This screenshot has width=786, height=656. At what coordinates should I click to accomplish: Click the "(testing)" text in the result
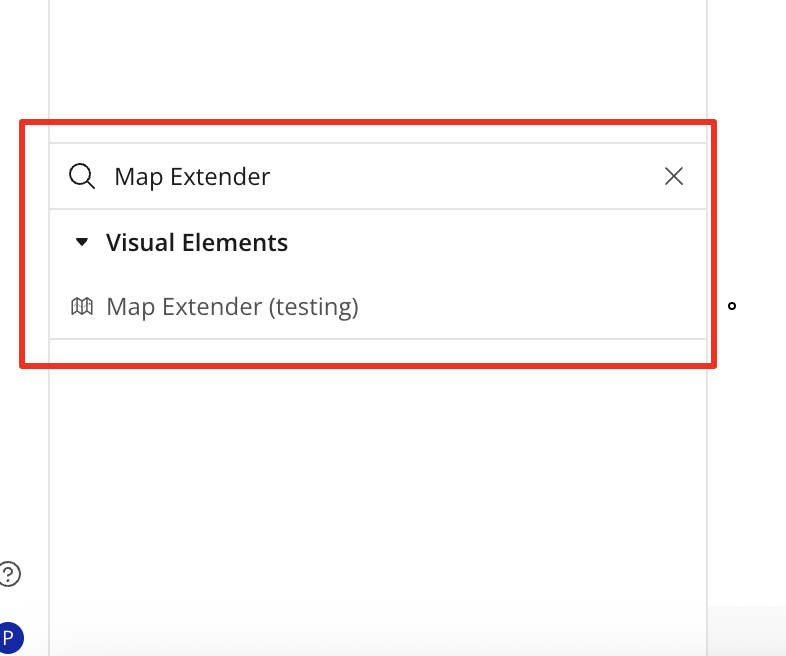pos(312,307)
